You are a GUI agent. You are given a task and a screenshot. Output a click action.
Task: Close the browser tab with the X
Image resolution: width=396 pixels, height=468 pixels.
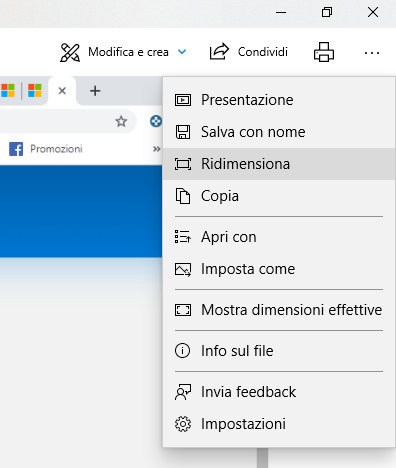coord(62,91)
